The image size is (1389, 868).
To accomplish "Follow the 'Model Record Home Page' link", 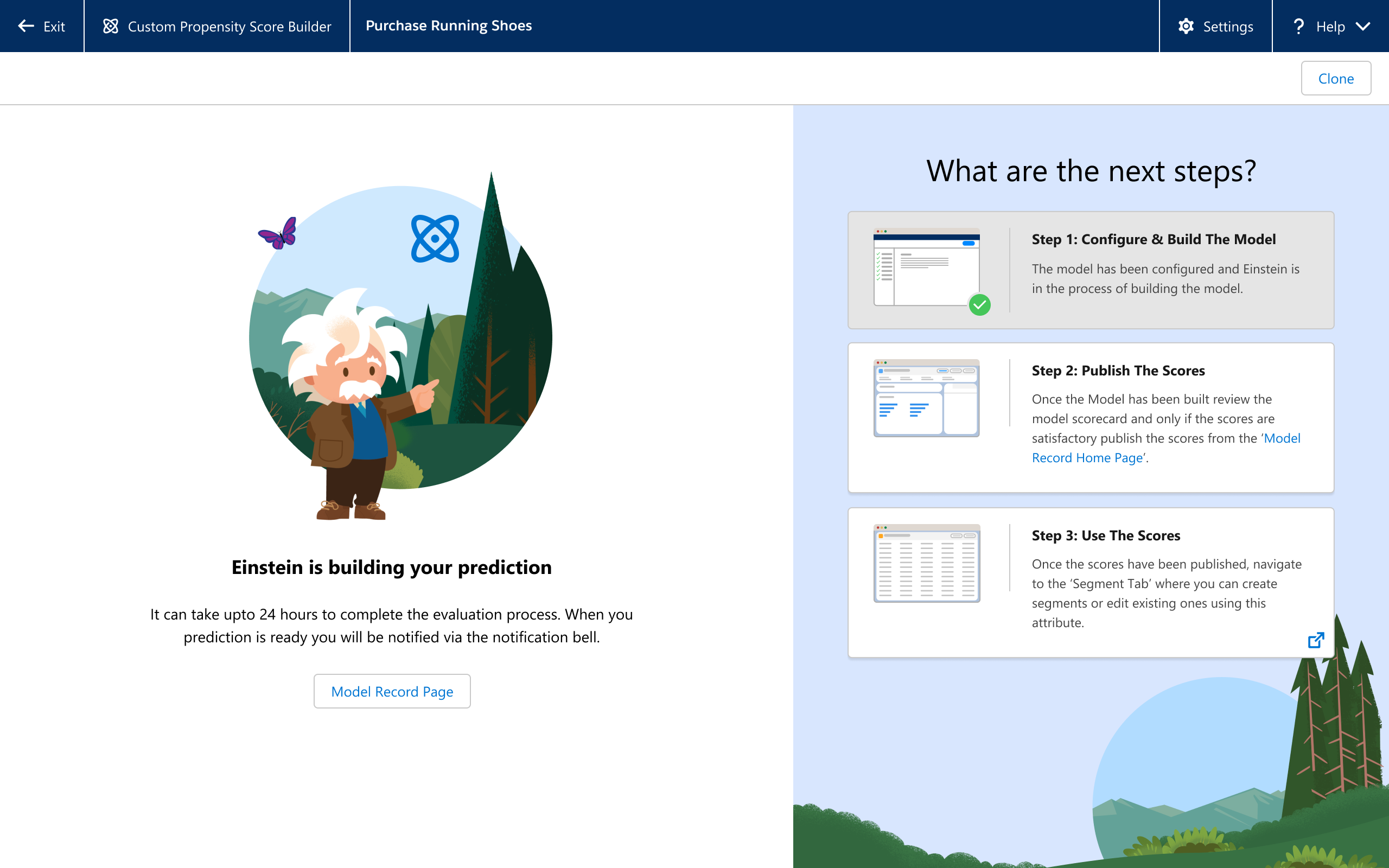I will pyautogui.click(x=1165, y=448).
